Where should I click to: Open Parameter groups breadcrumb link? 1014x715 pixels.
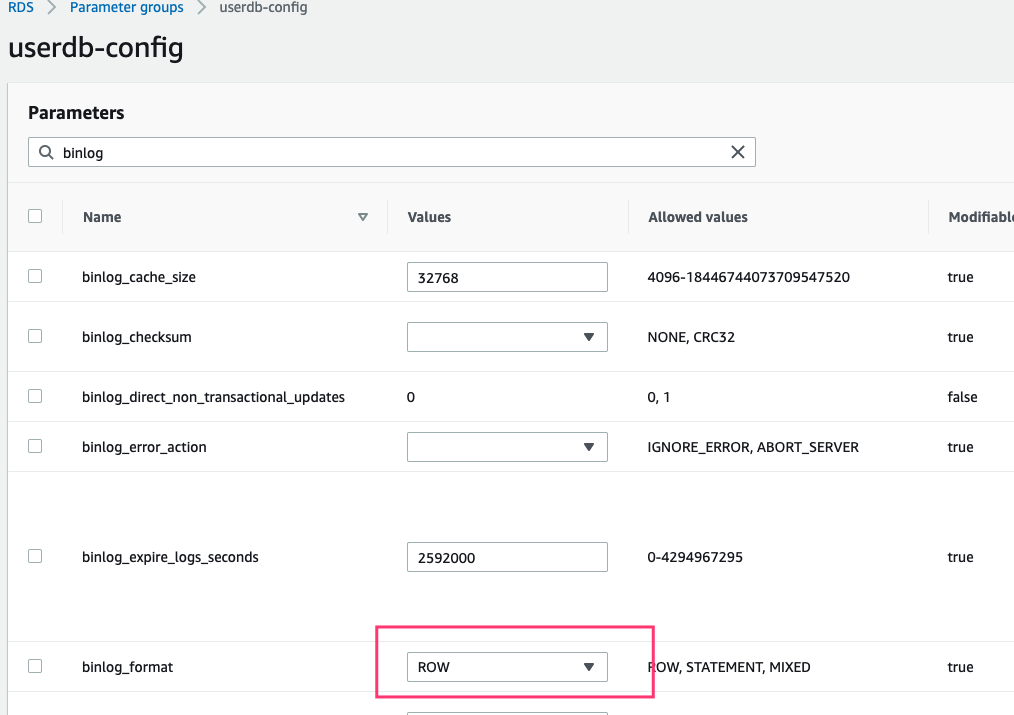pyautogui.click(x=127, y=8)
